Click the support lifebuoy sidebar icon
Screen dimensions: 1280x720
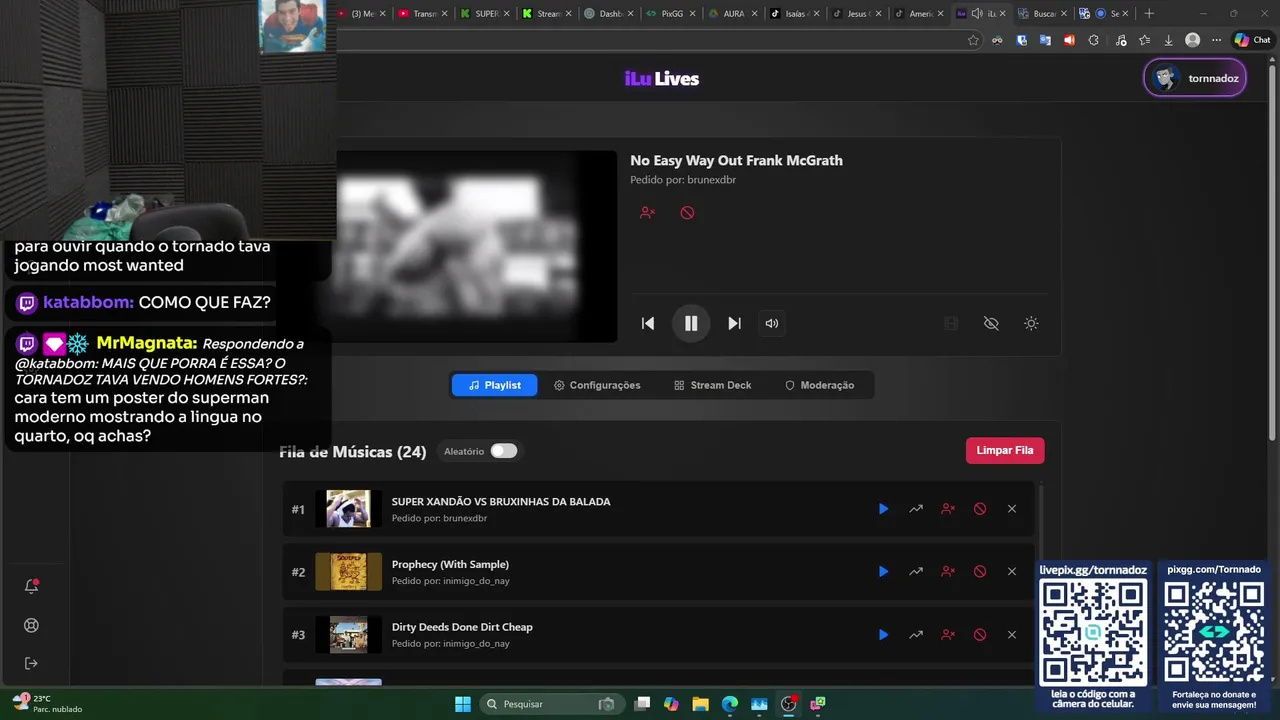(x=31, y=625)
